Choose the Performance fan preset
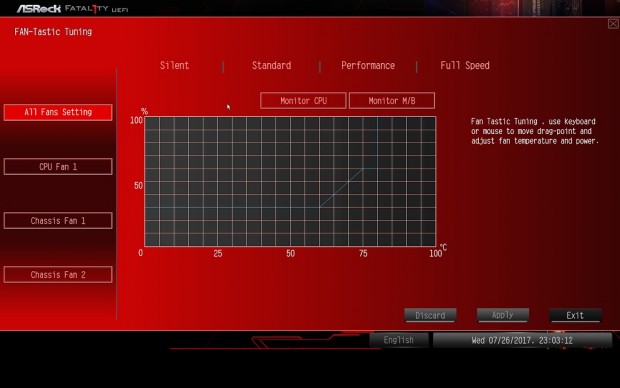620x388 pixels. coord(368,66)
